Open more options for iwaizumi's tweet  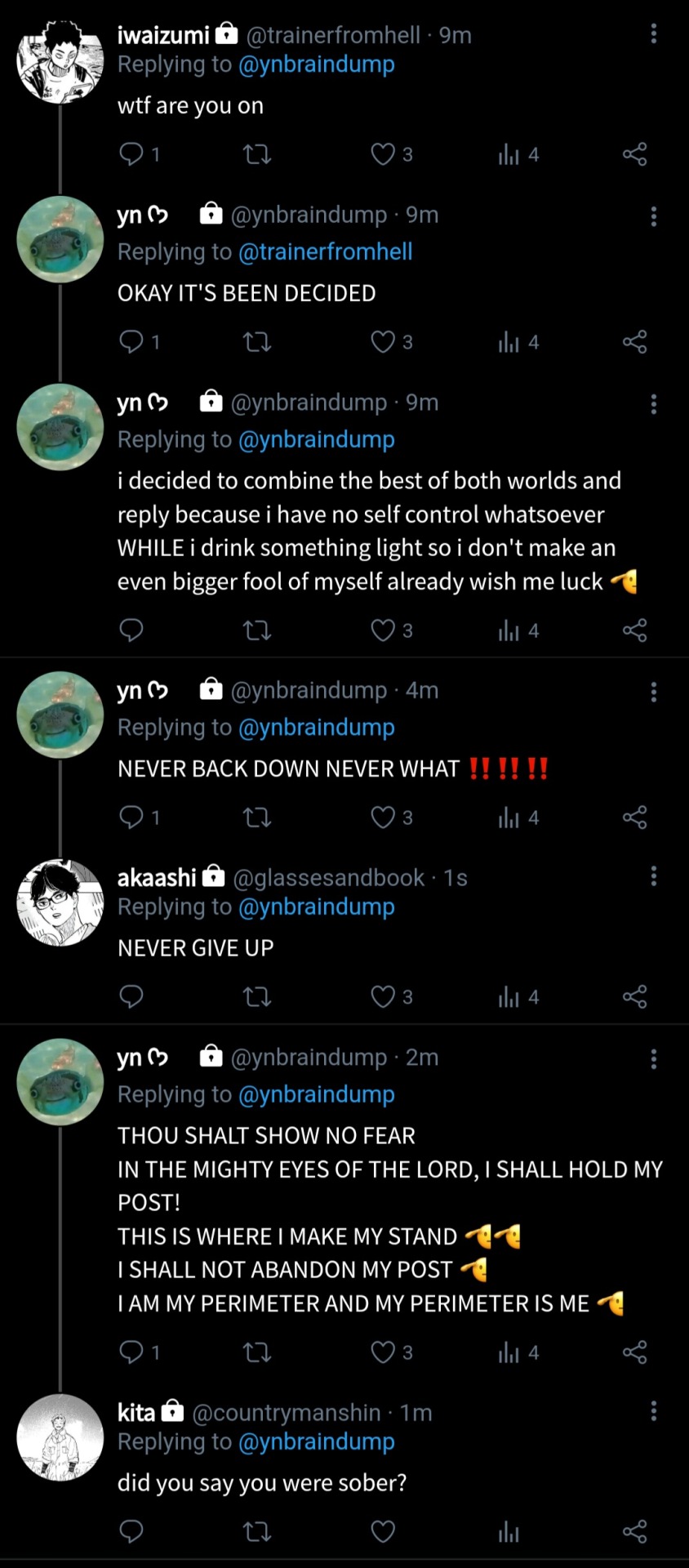point(653,34)
